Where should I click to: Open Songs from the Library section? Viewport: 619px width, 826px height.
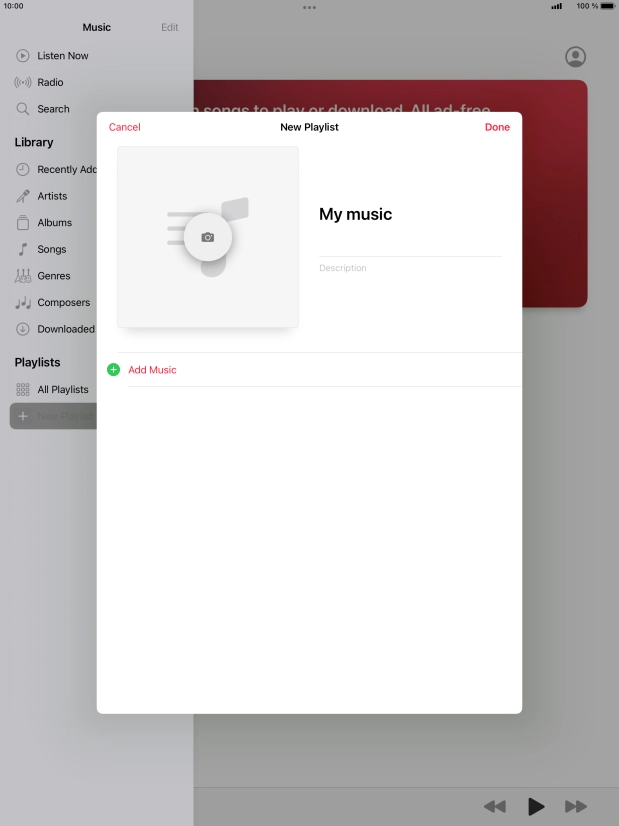(x=51, y=249)
